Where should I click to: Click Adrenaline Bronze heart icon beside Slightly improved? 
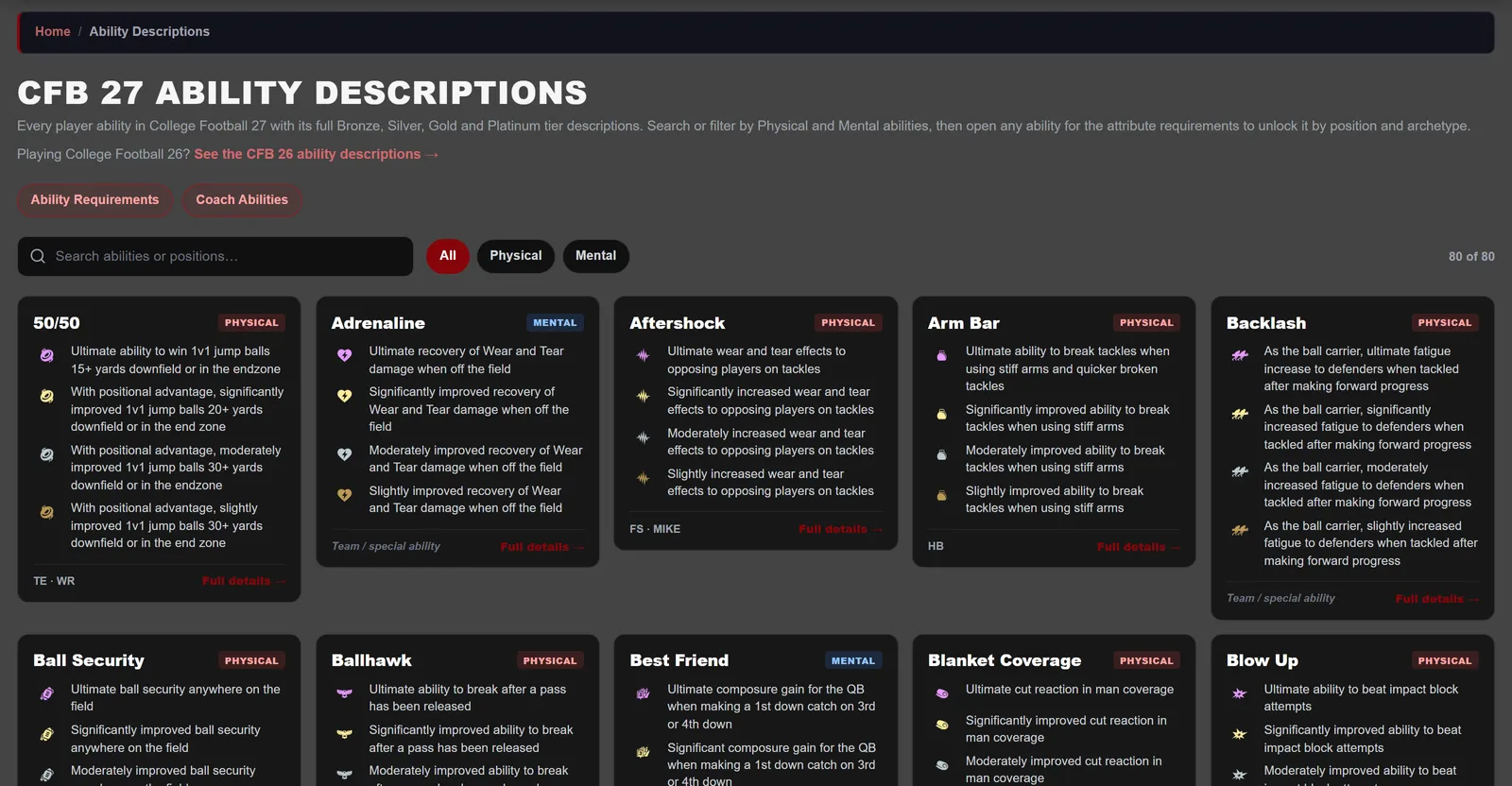point(345,495)
